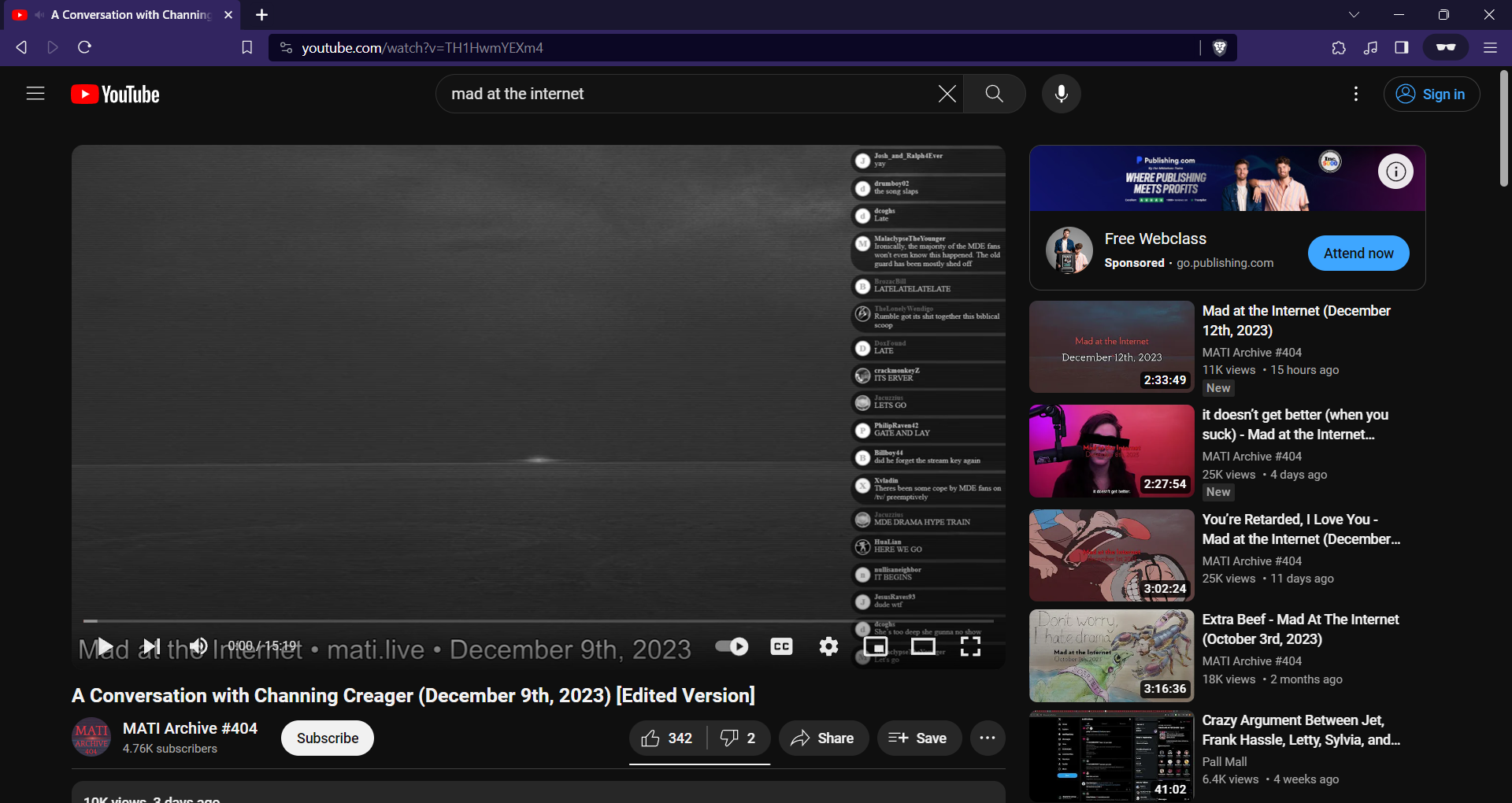Select the A Conversation with Channing tab

122,15
